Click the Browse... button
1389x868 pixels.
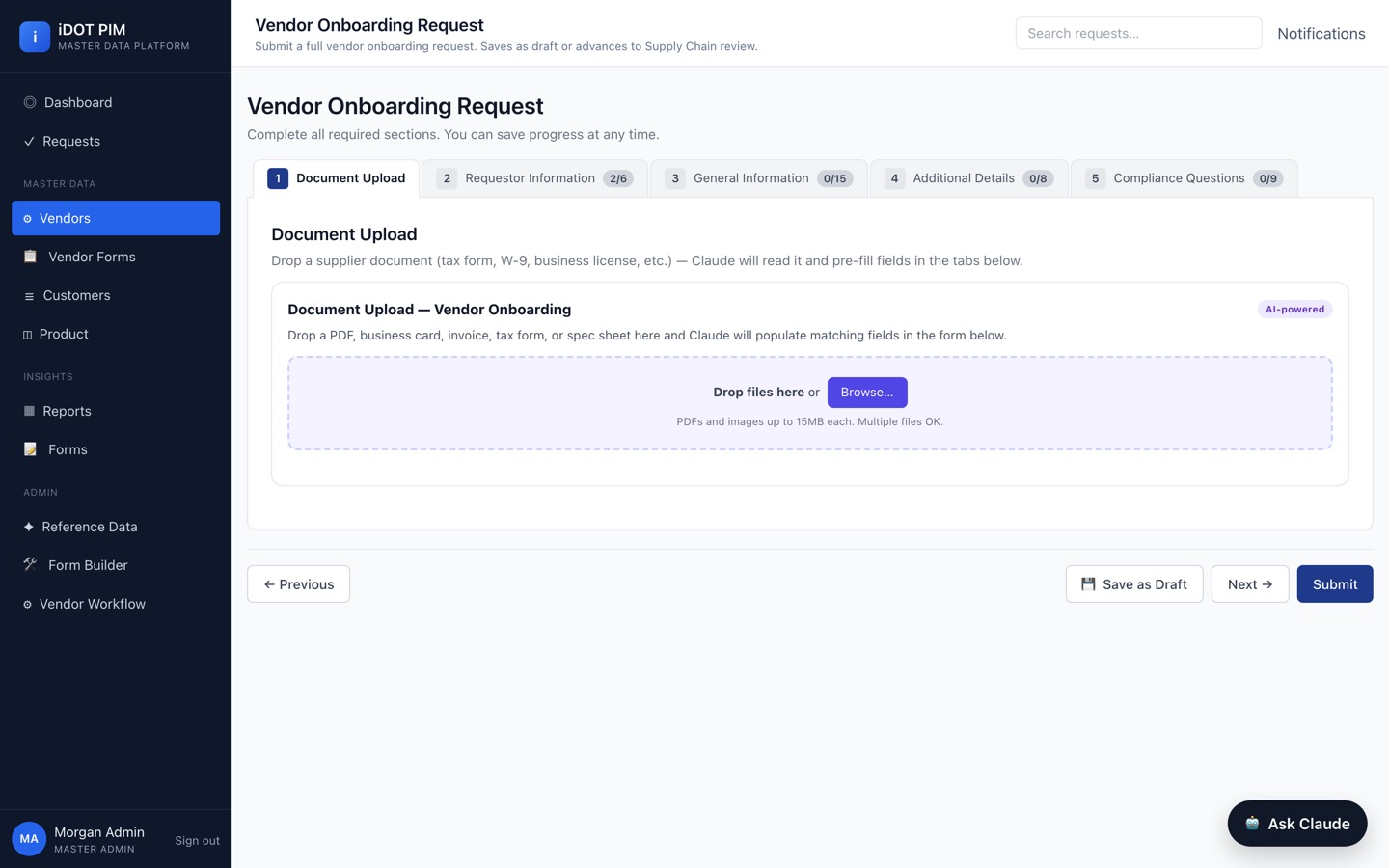[867, 393]
